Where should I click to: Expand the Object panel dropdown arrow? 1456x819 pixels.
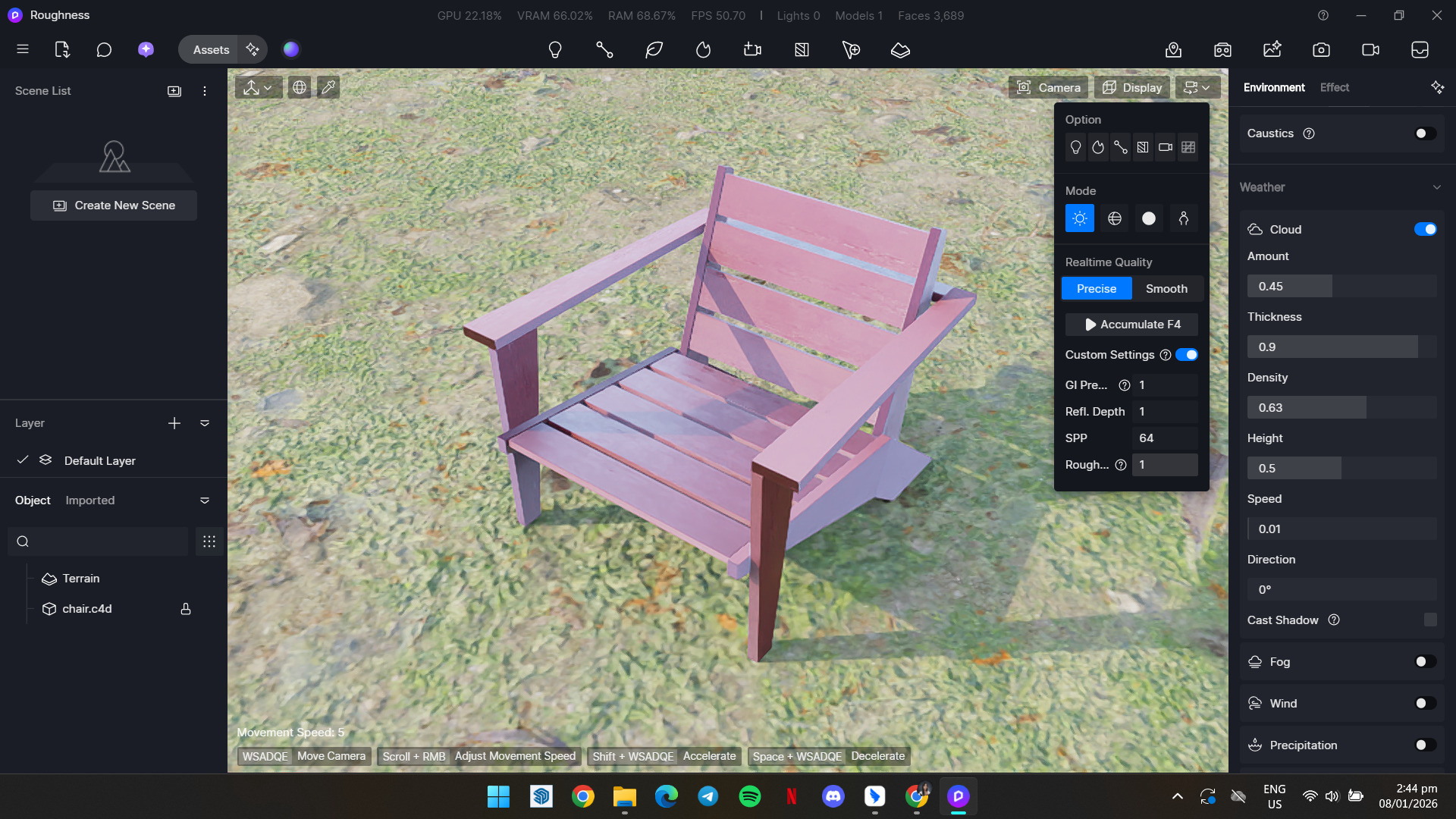click(x=205, y=500)
